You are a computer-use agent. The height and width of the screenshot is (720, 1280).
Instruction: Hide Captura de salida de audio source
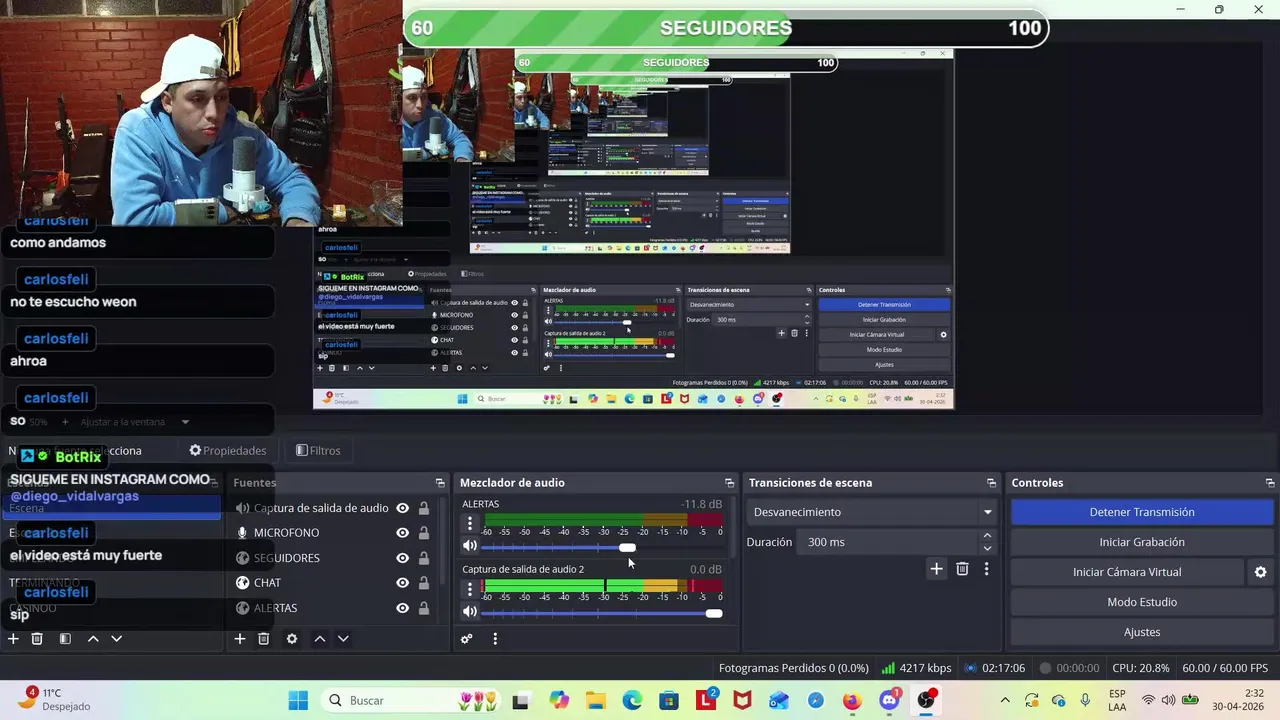pyautogui.click(x=402, y=508)
